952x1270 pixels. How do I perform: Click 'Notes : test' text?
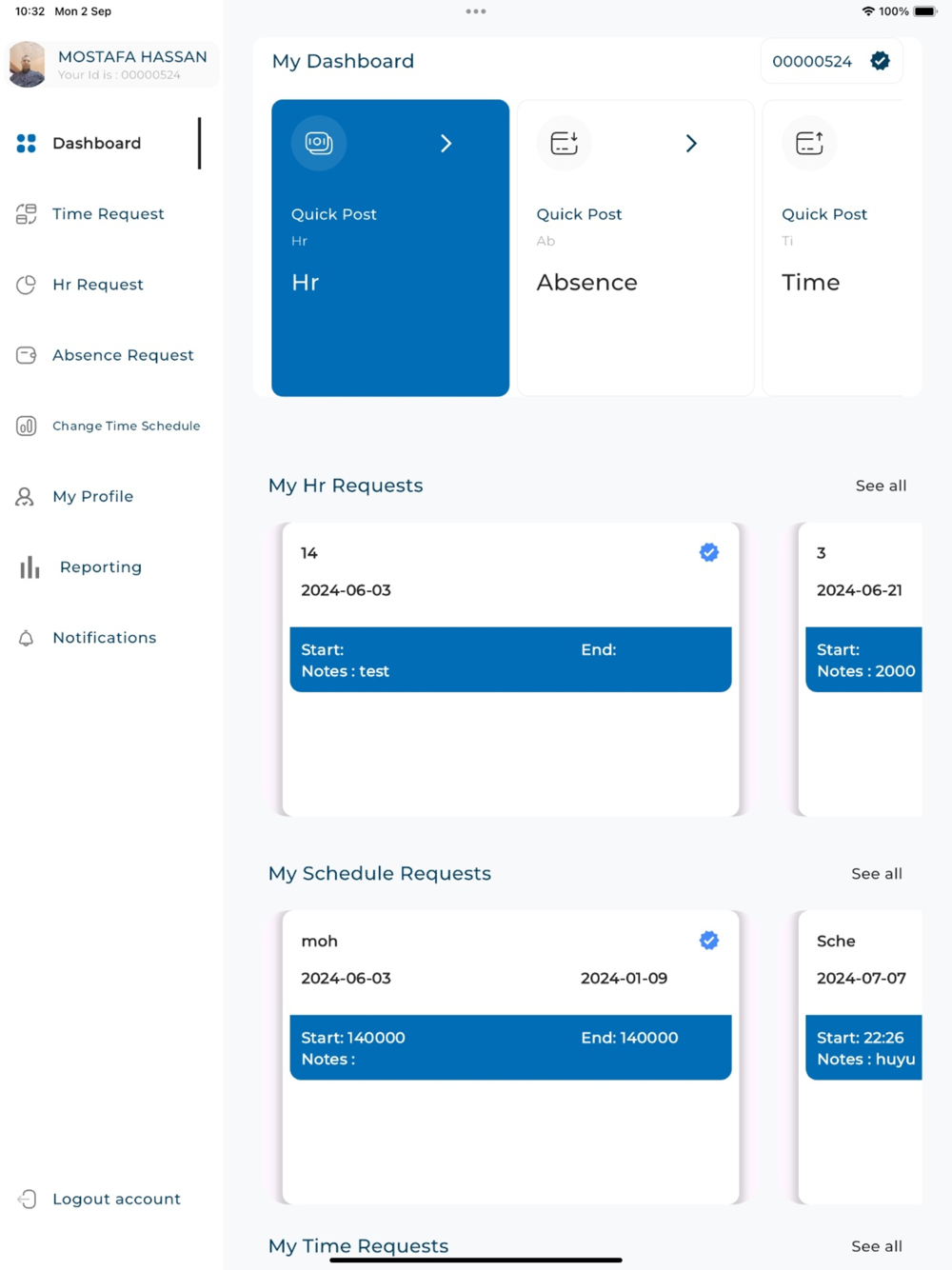coord(345,671)
